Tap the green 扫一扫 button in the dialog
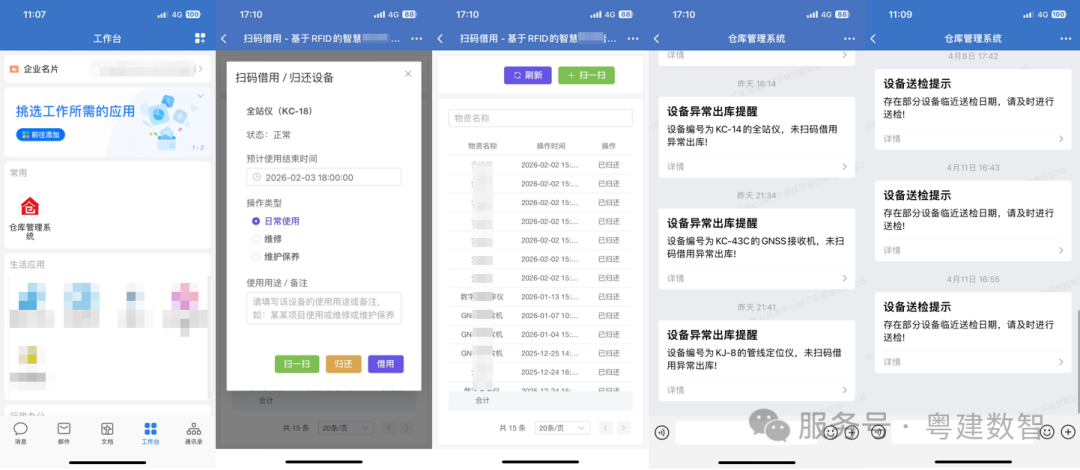 (x=297, y=364)
